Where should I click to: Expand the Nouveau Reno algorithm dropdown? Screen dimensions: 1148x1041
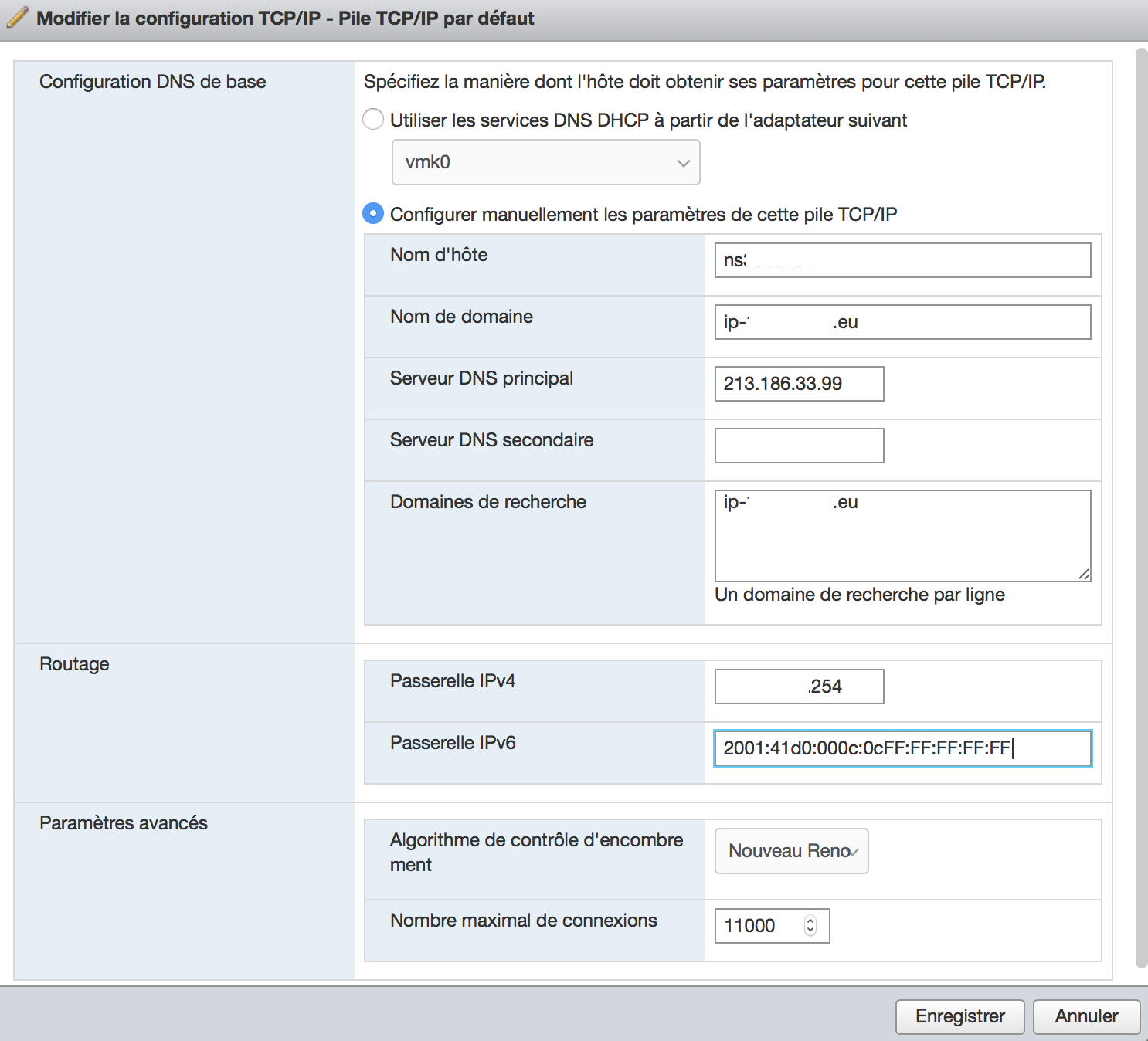[x=791, y=851]
